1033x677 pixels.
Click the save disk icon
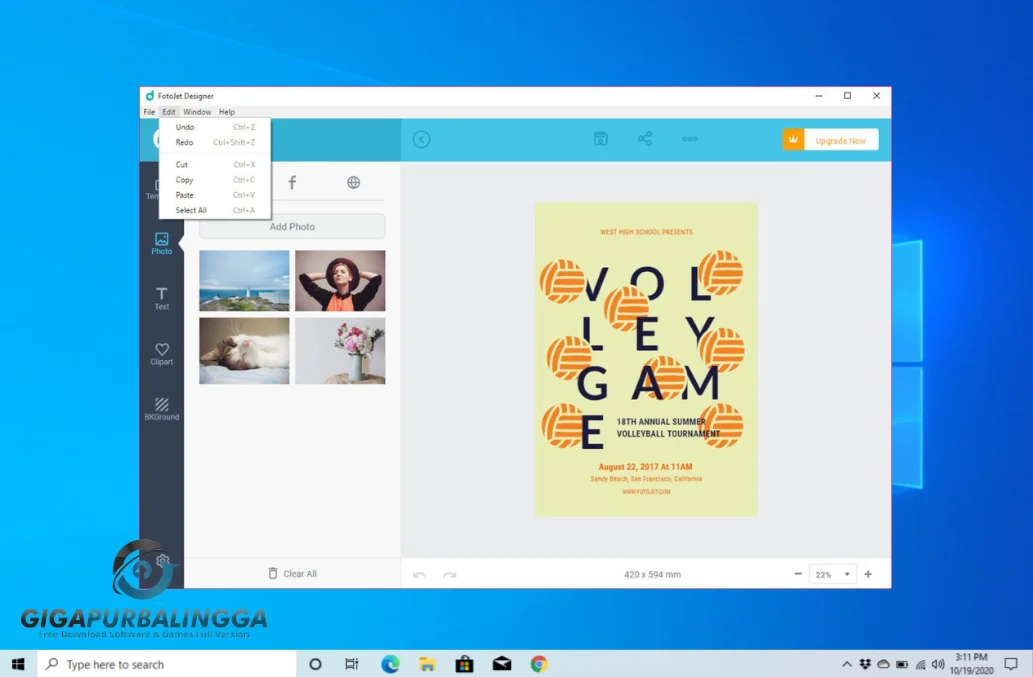(x=600, y=139)
